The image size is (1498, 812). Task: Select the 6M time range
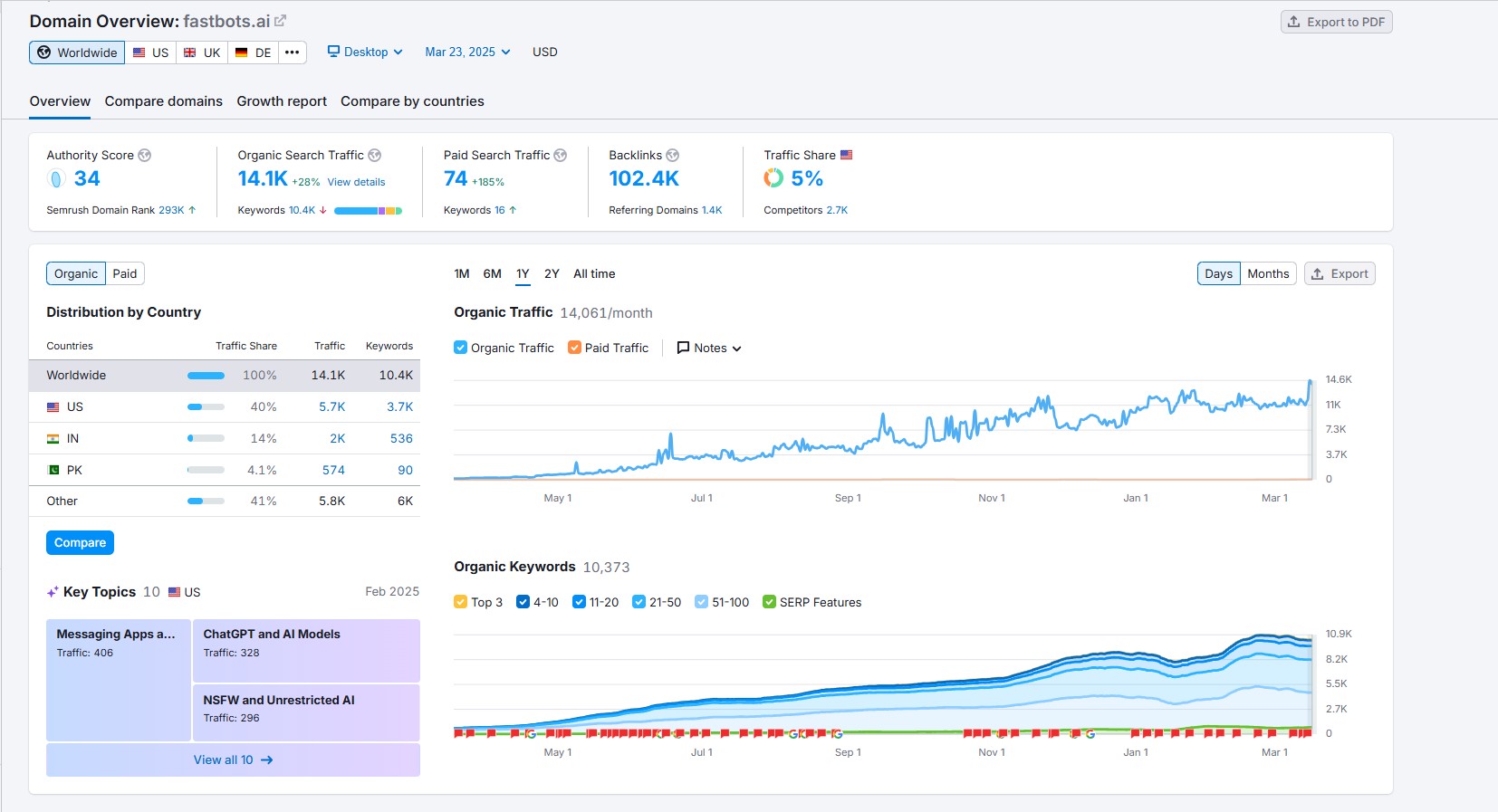click(492, 273)
